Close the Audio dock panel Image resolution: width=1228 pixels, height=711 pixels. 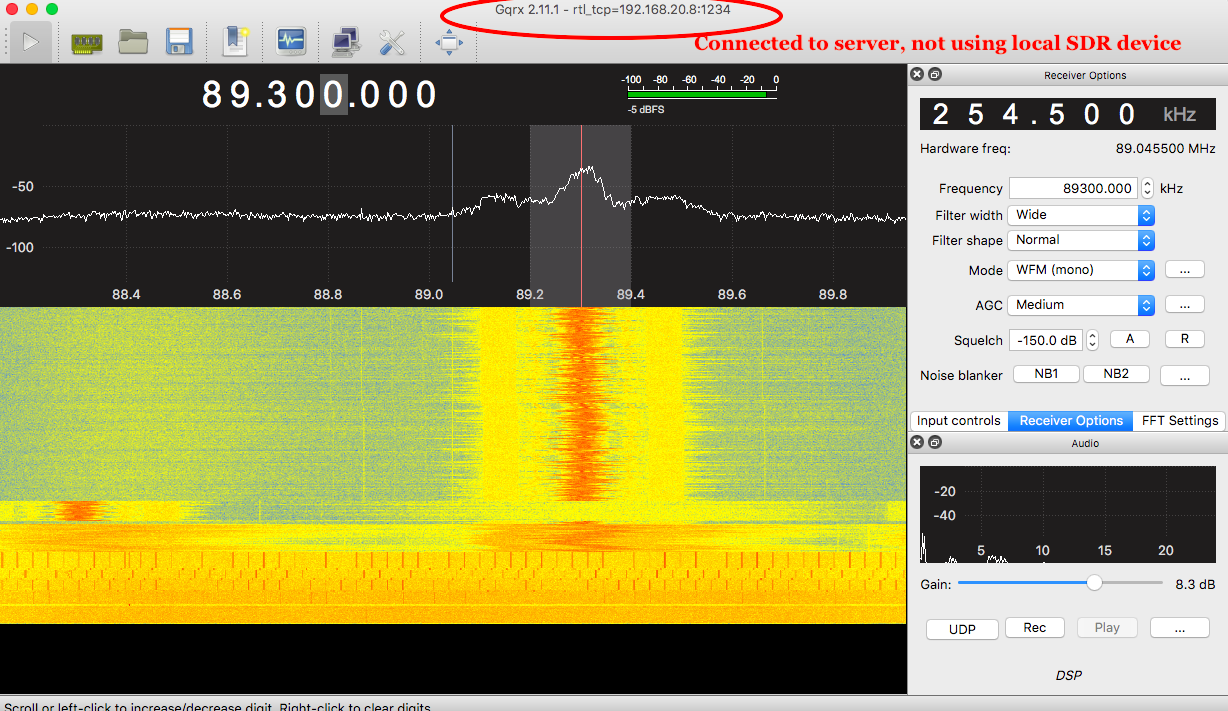tap(917, 442)
